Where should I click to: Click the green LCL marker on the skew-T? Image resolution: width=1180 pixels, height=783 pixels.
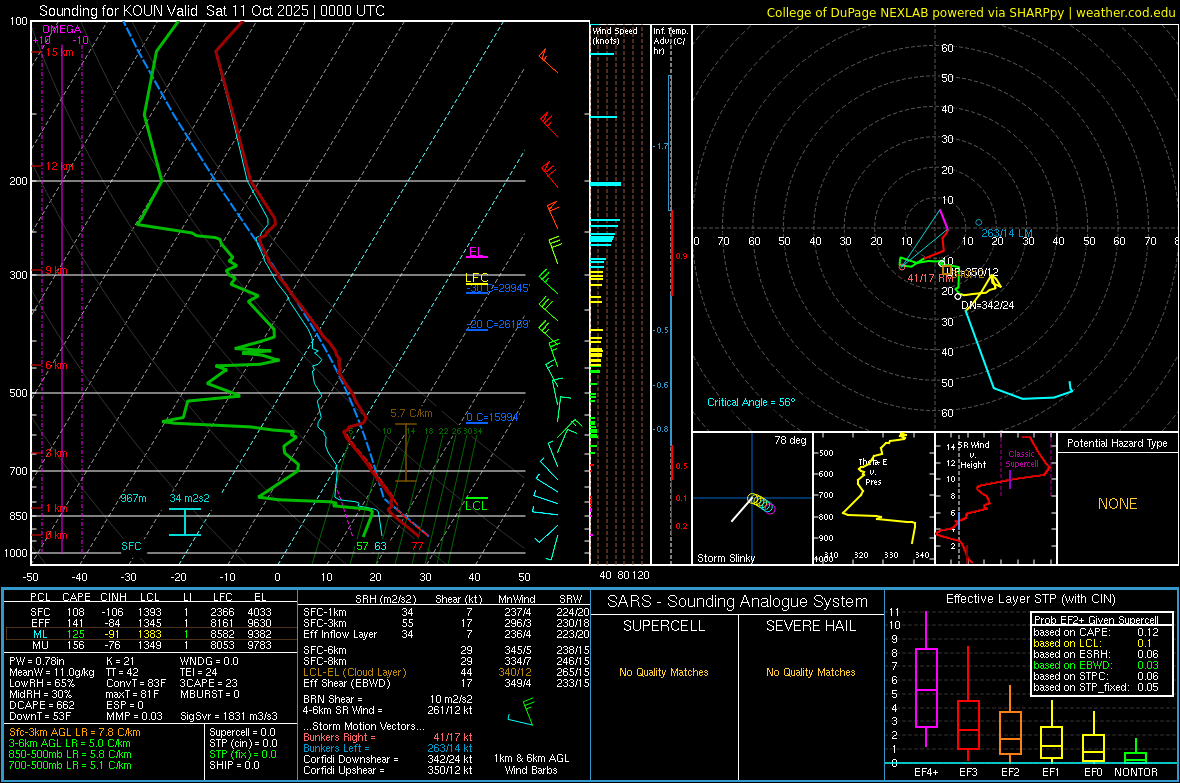click(476, 505)
